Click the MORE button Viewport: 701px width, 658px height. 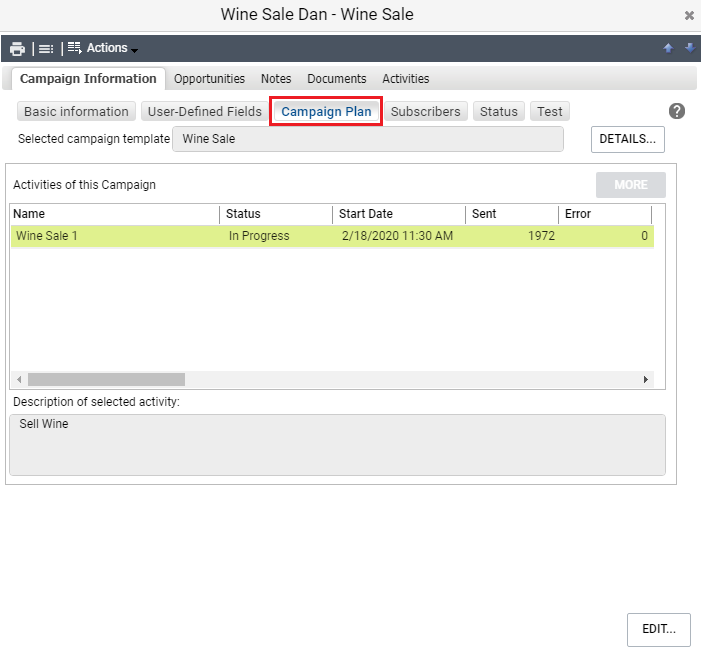point(630,185)
